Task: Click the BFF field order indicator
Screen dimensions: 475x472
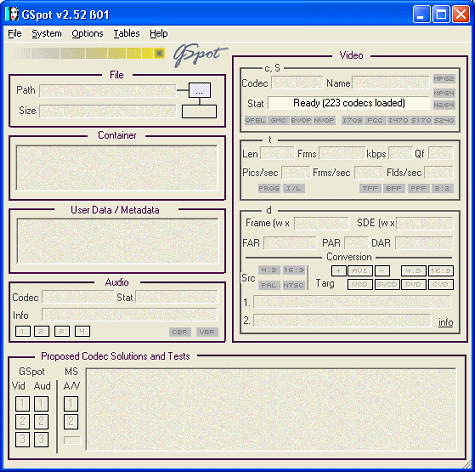Action: [394, 188]
